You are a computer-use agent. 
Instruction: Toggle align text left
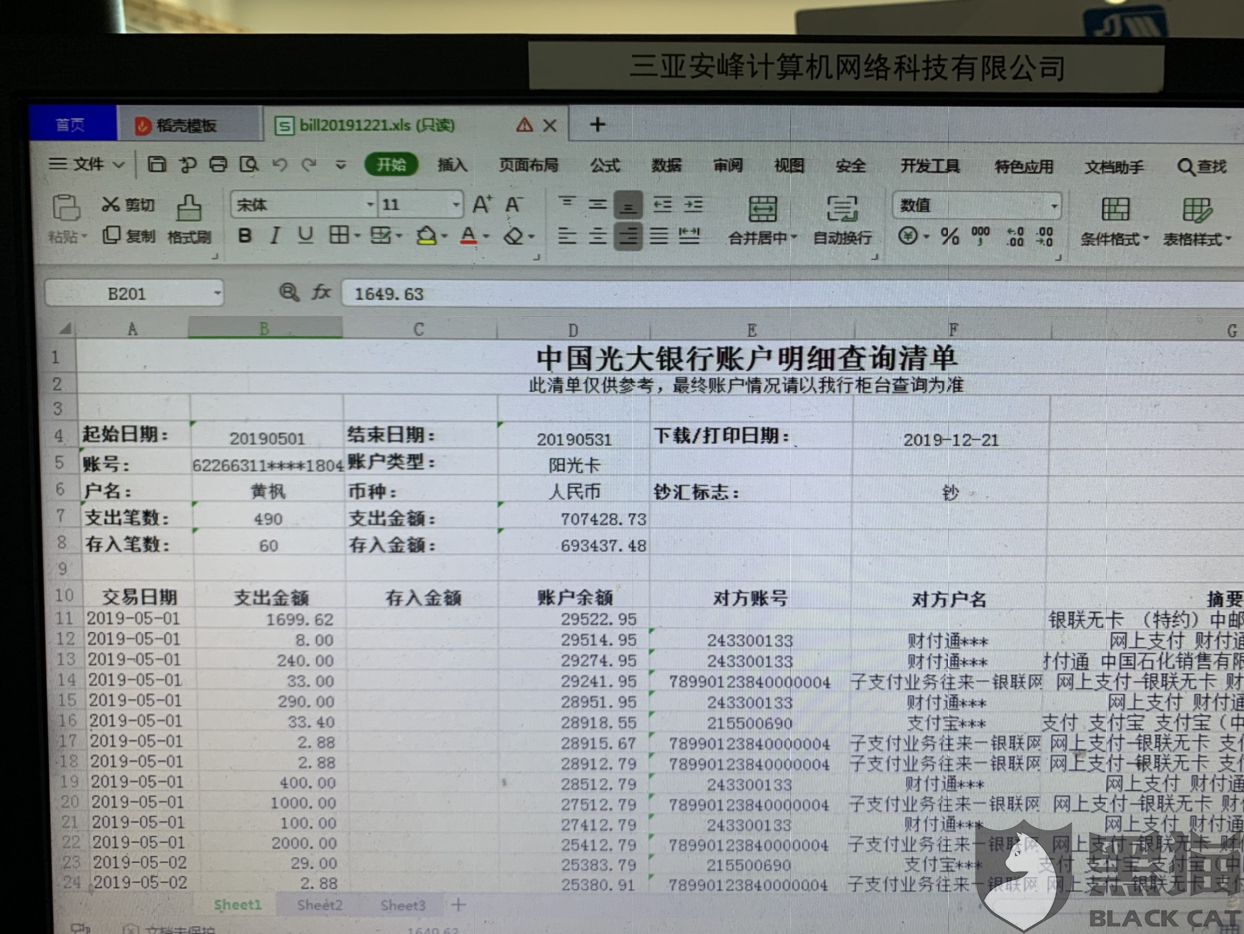(x=567, y=236)
